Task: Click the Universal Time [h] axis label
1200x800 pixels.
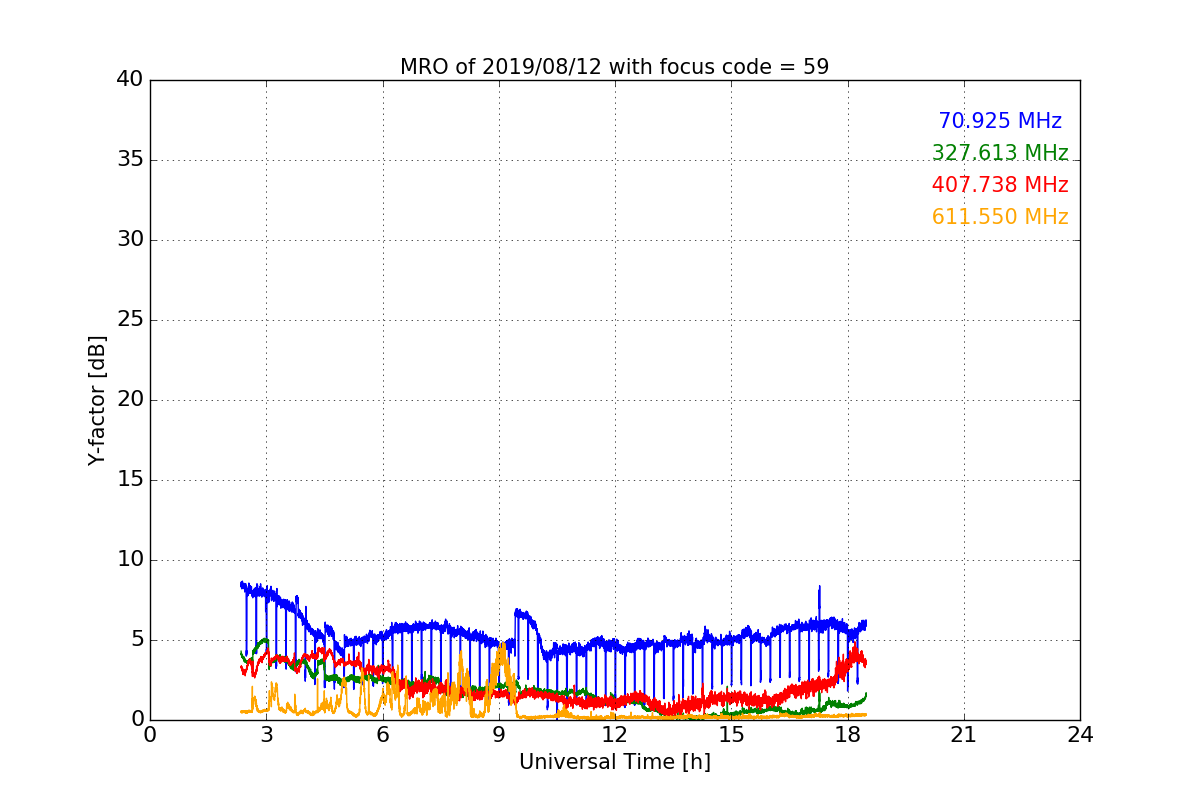Action: point(614,762)
